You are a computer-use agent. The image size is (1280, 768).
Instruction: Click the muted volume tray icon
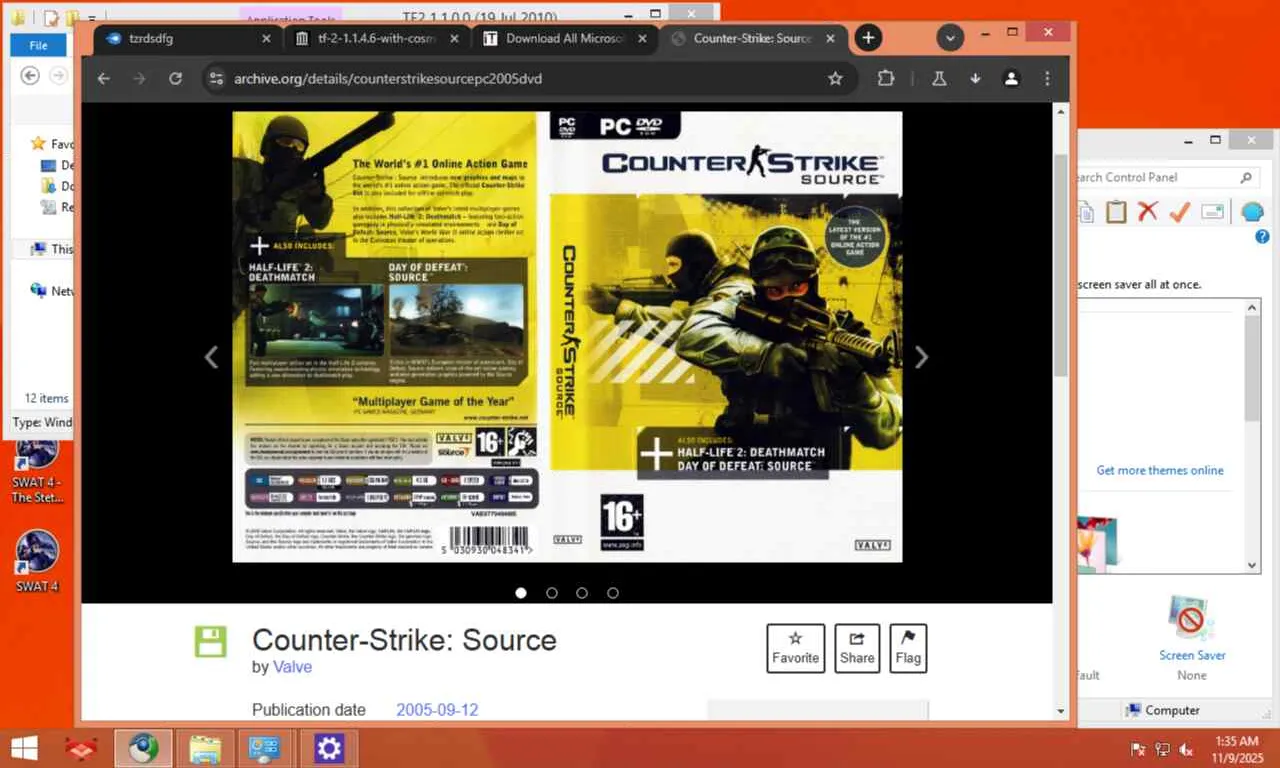click(x=1187, y=749)
